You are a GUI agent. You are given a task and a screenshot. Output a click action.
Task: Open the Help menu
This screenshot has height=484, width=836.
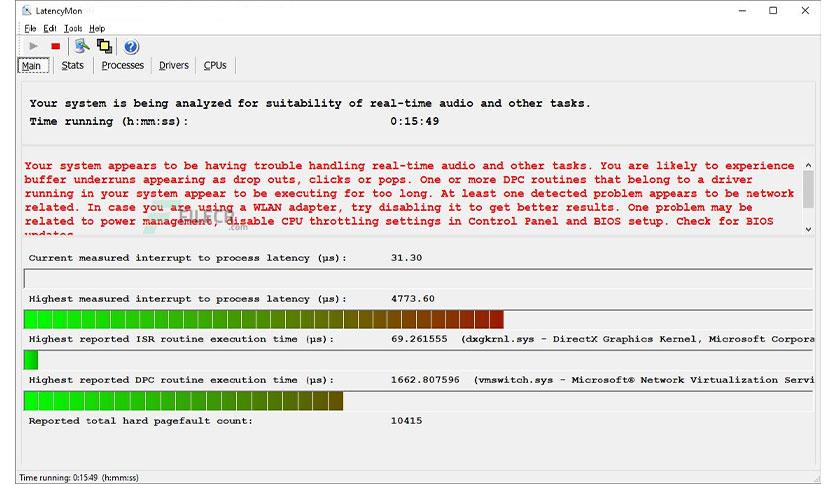coord(97,28)
